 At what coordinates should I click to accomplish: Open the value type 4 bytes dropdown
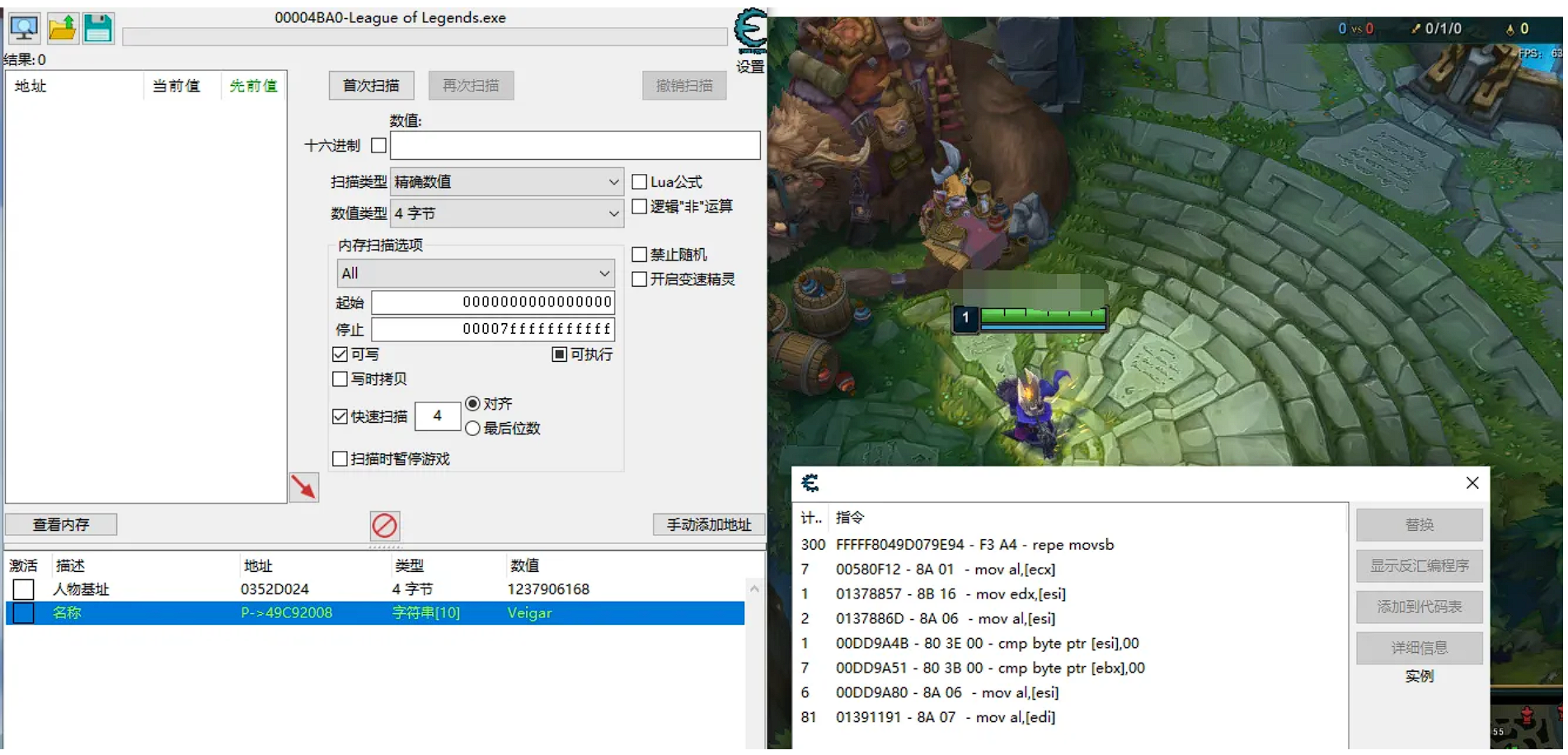click(x=506, y=213)
